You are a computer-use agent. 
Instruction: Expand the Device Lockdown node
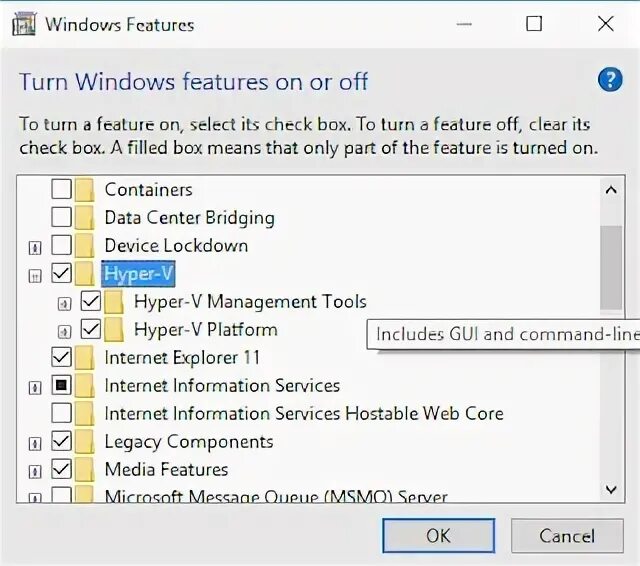click(35, 246)
